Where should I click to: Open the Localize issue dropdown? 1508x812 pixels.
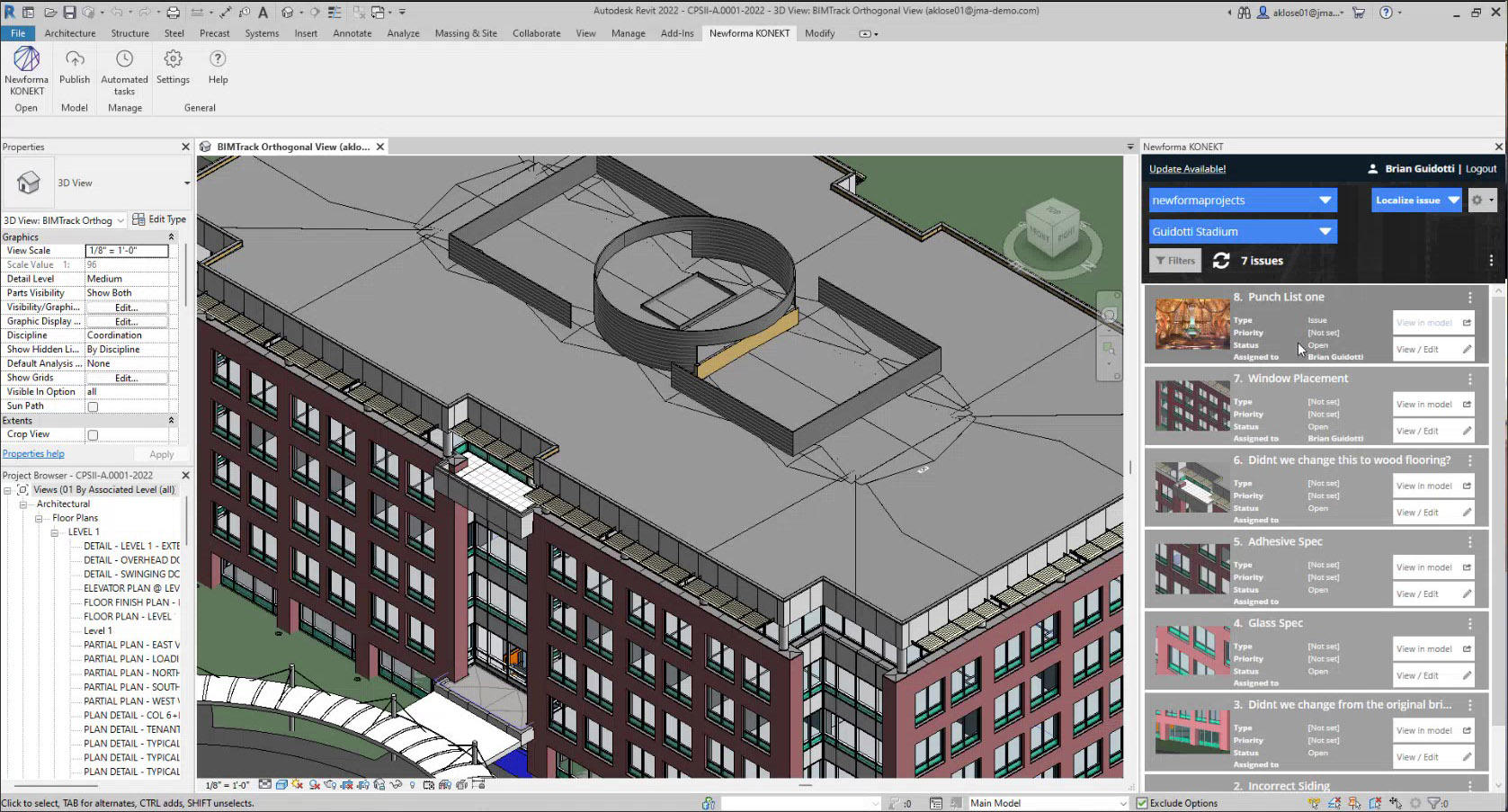pyautogui.click(x=1417, y=201)
